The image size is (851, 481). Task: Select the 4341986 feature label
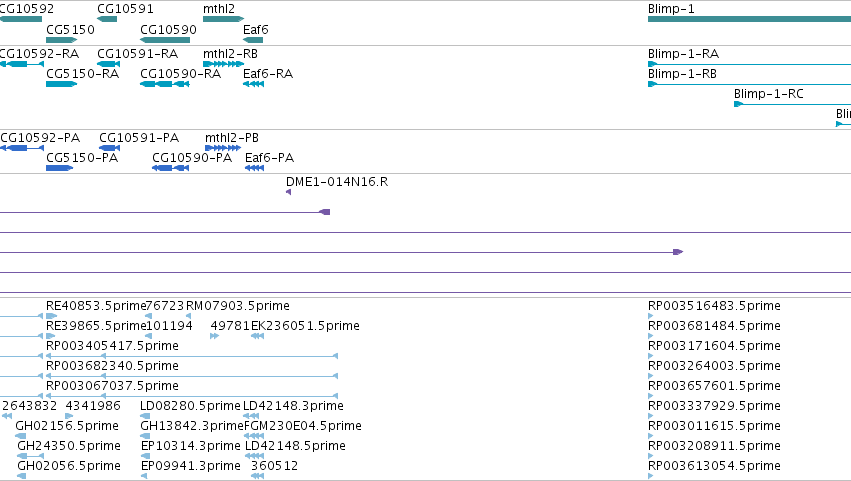(x=93, y=406)
